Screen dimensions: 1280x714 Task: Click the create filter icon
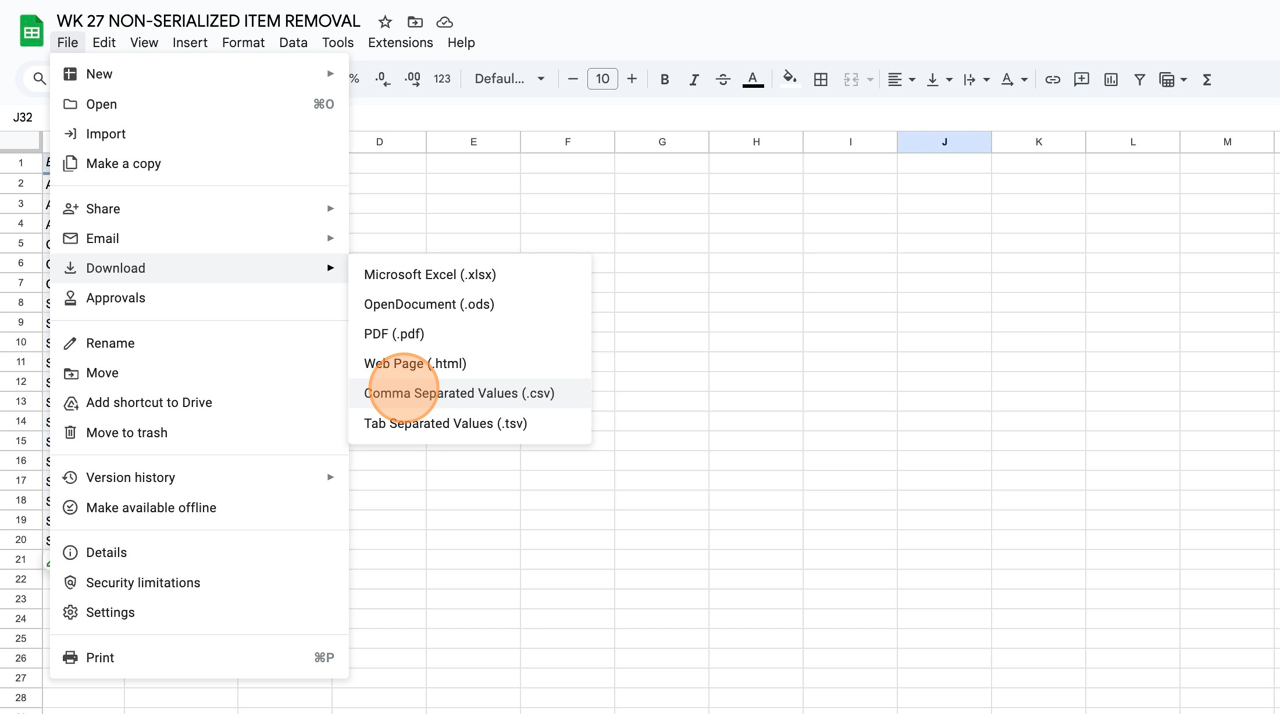(x=1139, y=80)
